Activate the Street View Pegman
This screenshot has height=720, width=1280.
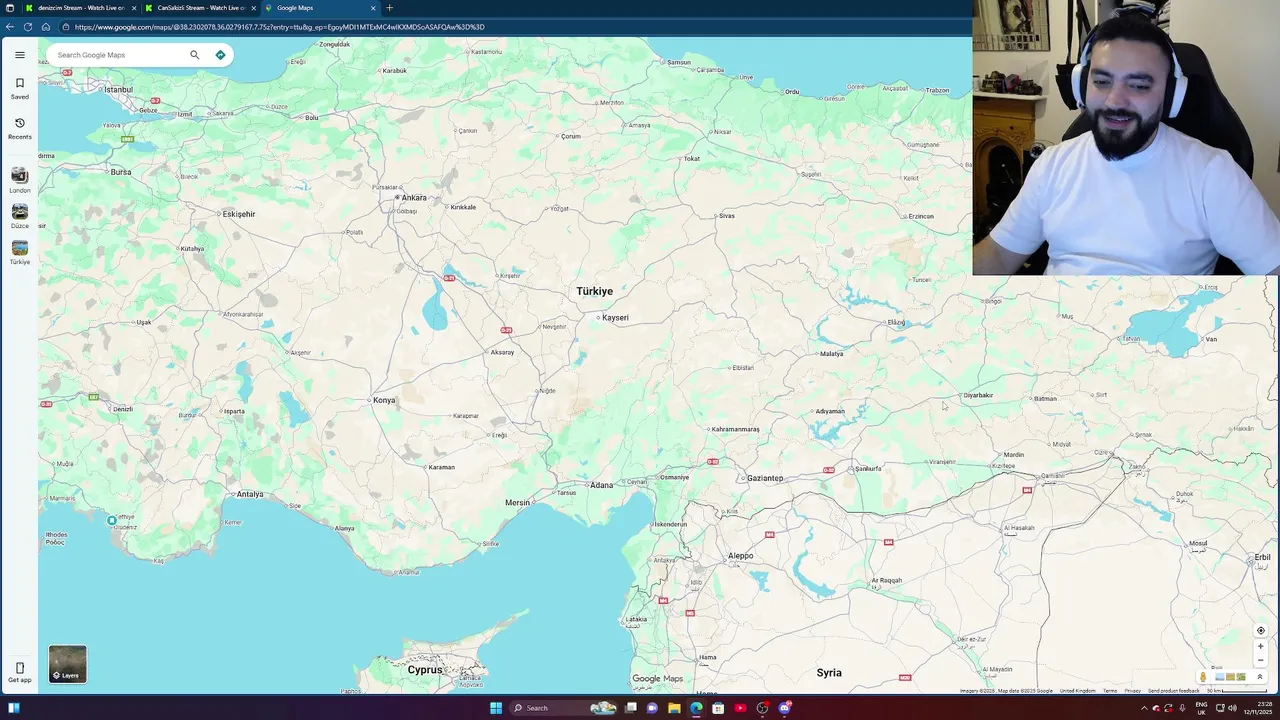pyautogui.click(x=1203, y=677)
